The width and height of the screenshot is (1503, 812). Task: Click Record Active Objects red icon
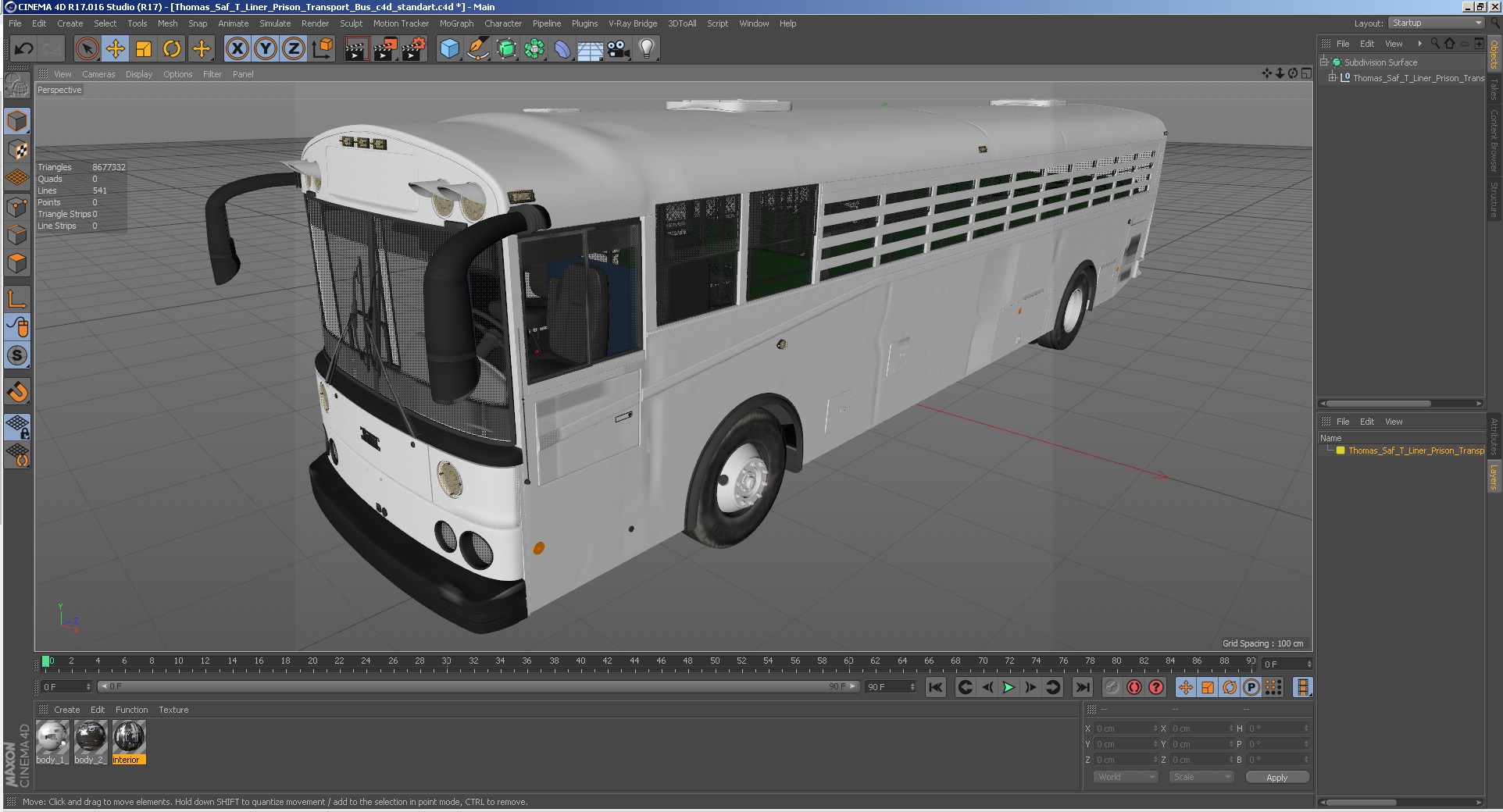(x=1134, y=687)
